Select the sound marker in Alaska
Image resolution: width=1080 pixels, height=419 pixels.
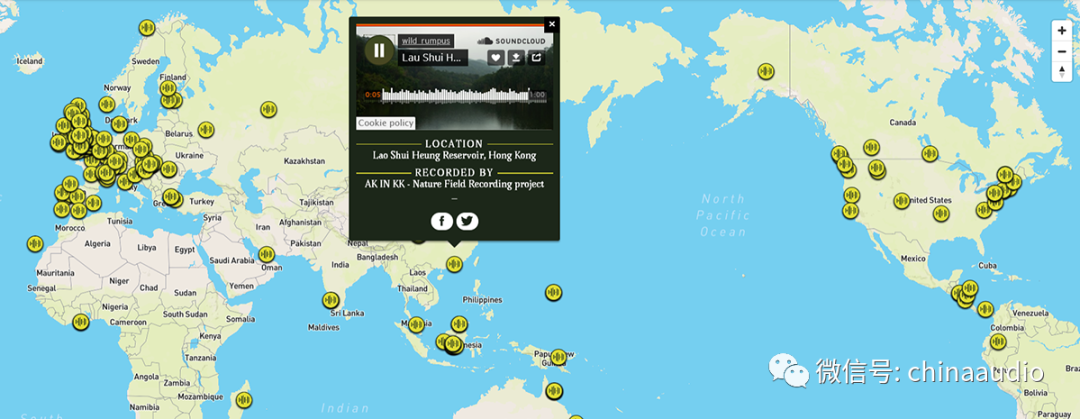pyautogui.click(x=766, y=71)
